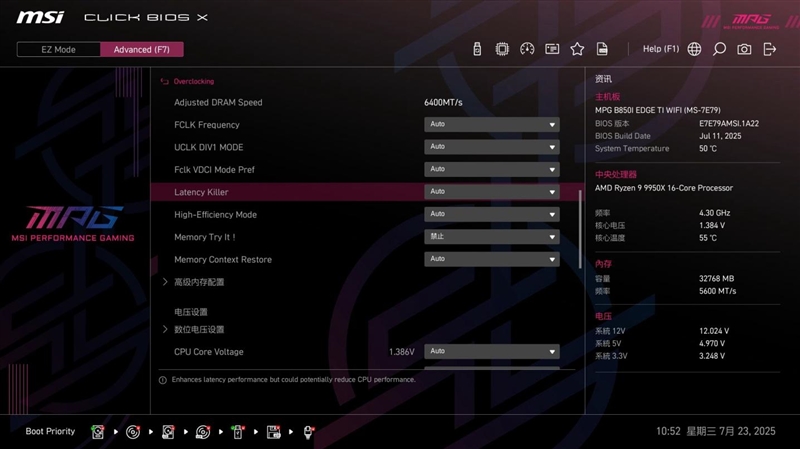This screenshot has height=449, width=800.
Task: Open the M-Flash USB stick icon
Action: pos(477,49)
